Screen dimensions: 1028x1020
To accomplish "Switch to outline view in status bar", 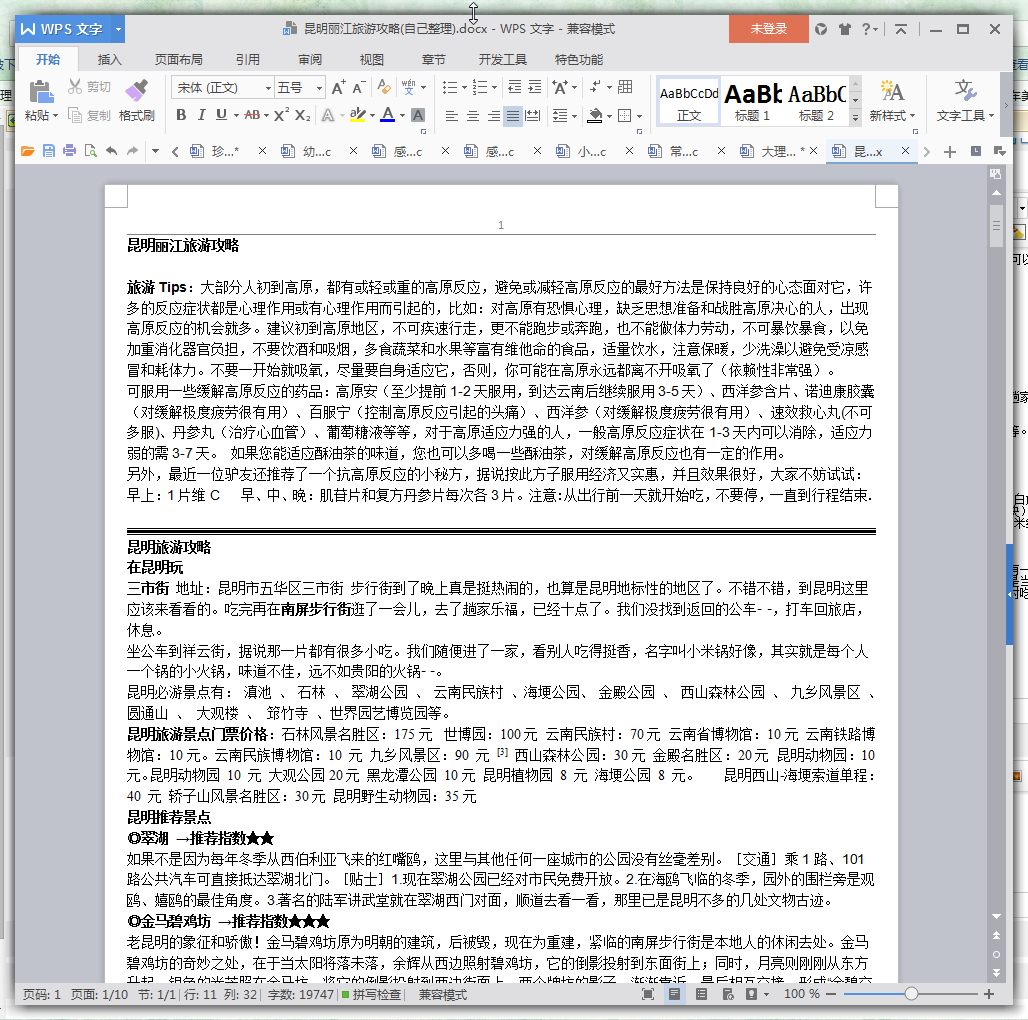I will click(x=701, y=994).
